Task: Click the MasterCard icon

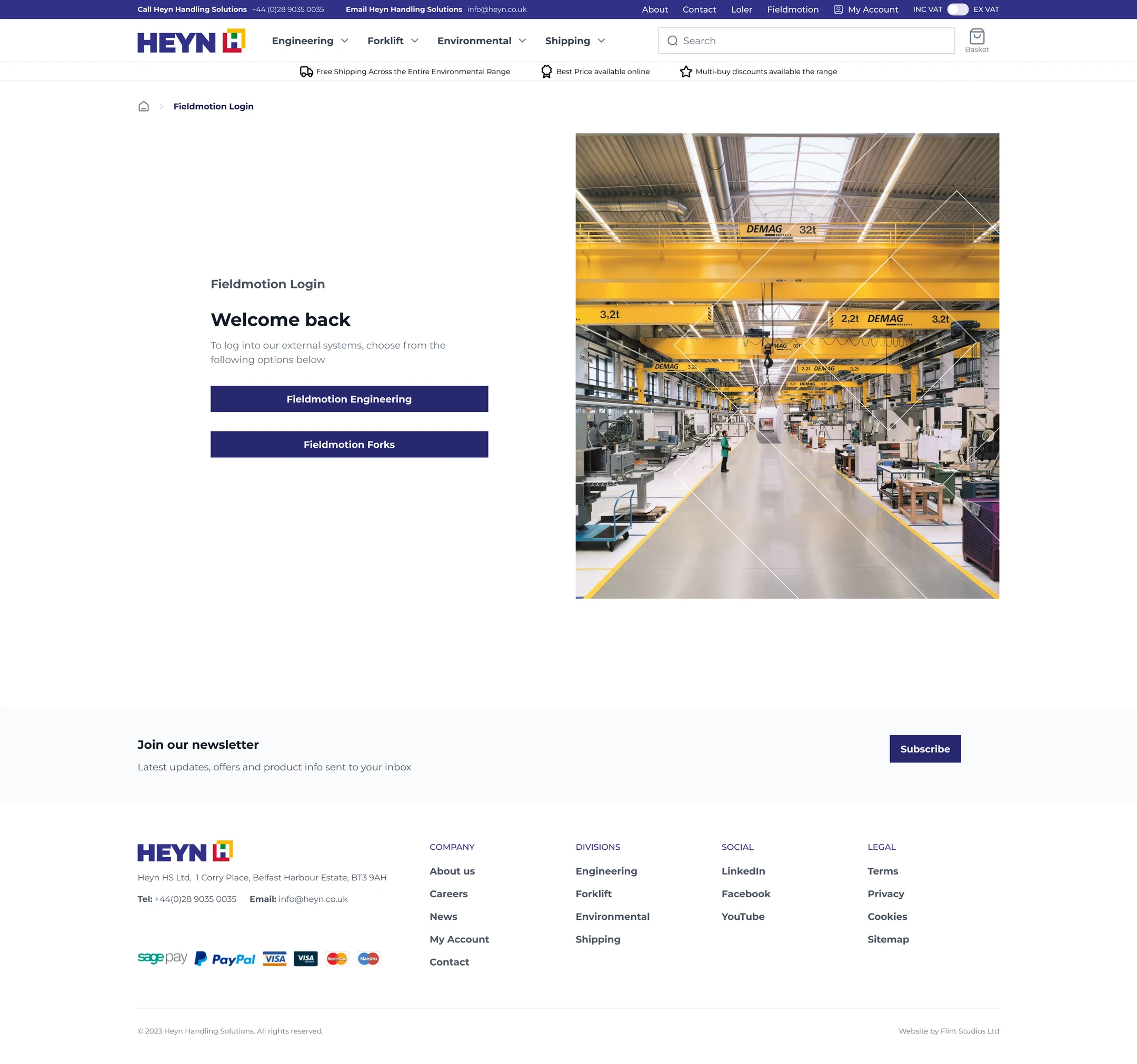Action: click(337, 959)
